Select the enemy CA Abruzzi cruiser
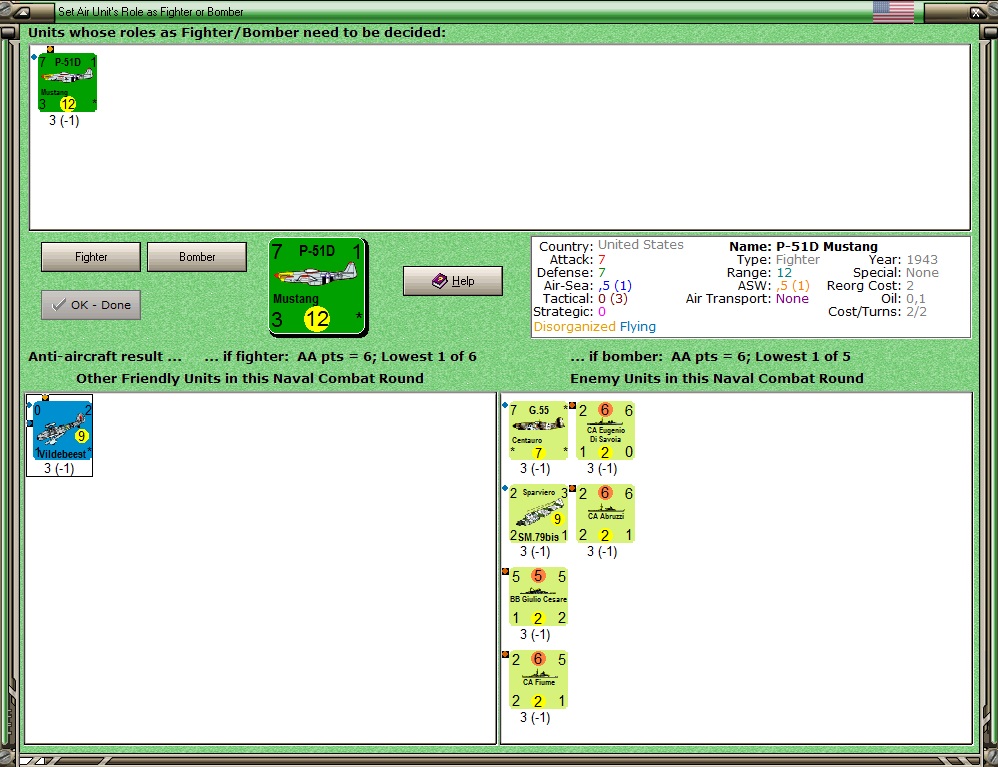The height and width of the screenshot is (767, 998). click(605, 514)
